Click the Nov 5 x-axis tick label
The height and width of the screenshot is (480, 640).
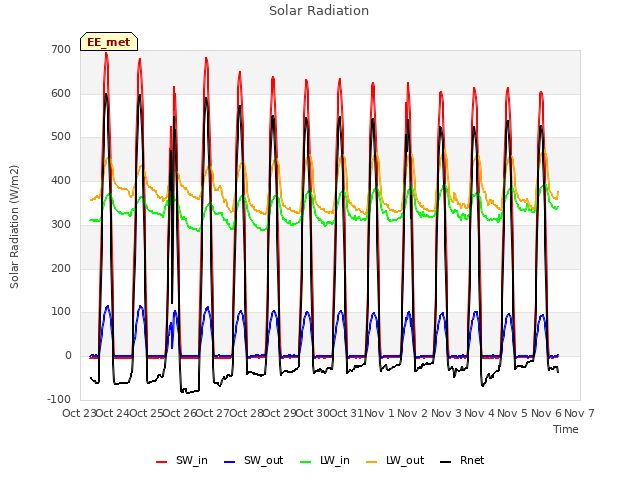tap(513, 413)
